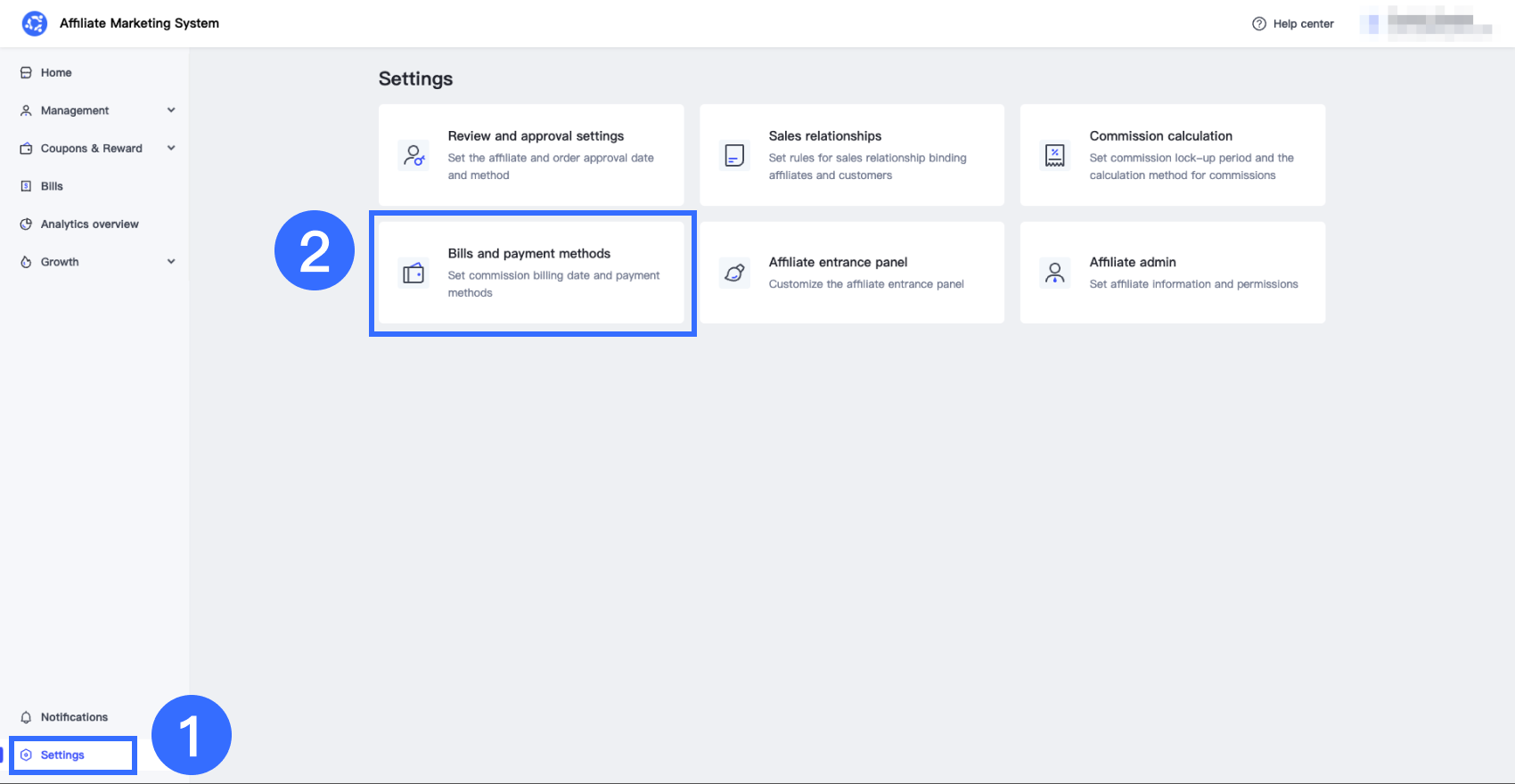Expand the Growth submenu chevron
The width and height of the screenshot is (1515, 784).
[x=171, y=262]
